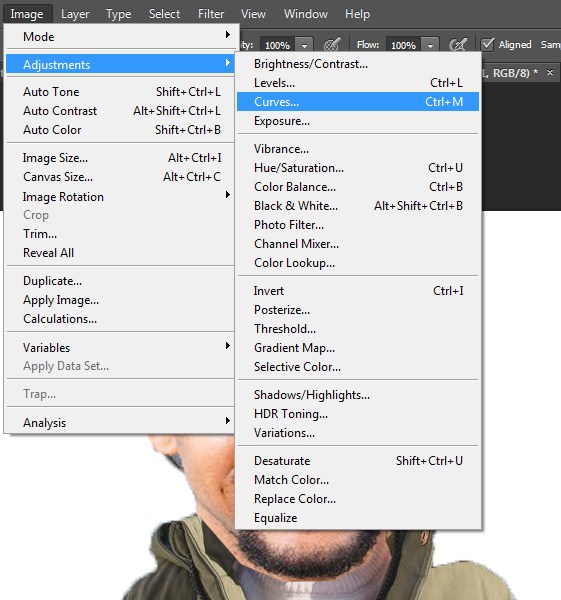
Task: Open Replace Color dialog
Action: pyautogui.click(x=358, y=499)
